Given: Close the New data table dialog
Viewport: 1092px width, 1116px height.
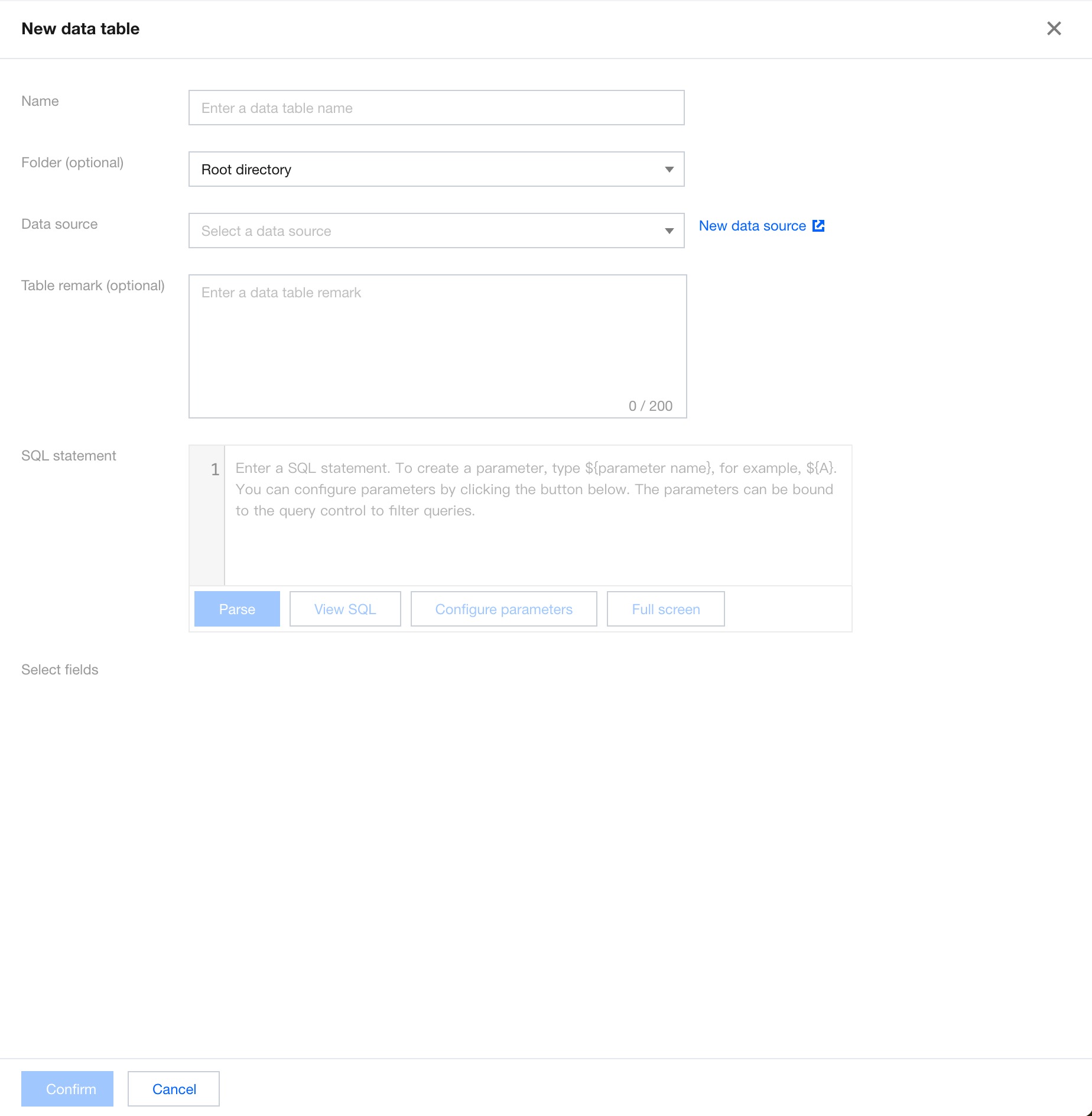Looking at the screenshot, I should (x=1054, y=28).
